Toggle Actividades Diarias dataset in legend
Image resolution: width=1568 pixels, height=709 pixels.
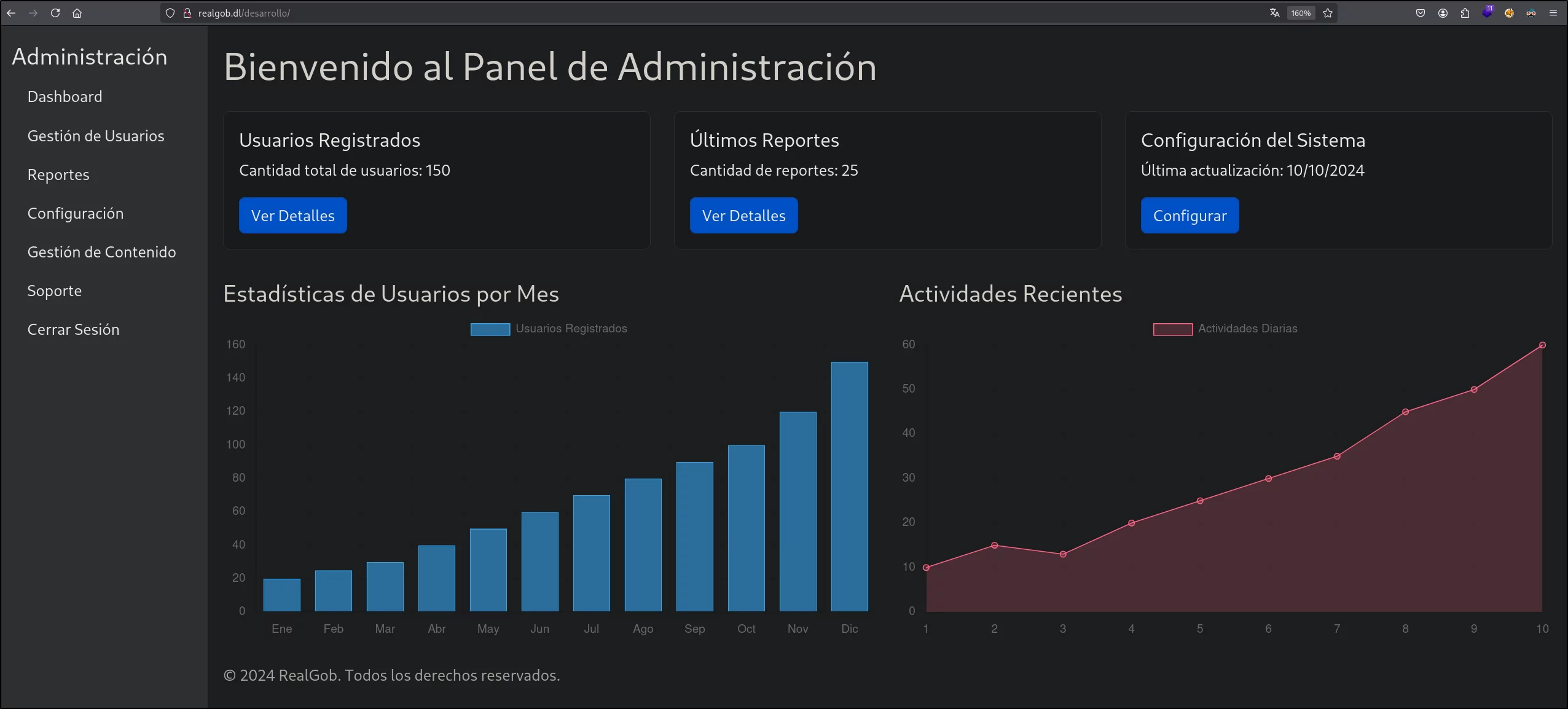(x=1225, y=329)
